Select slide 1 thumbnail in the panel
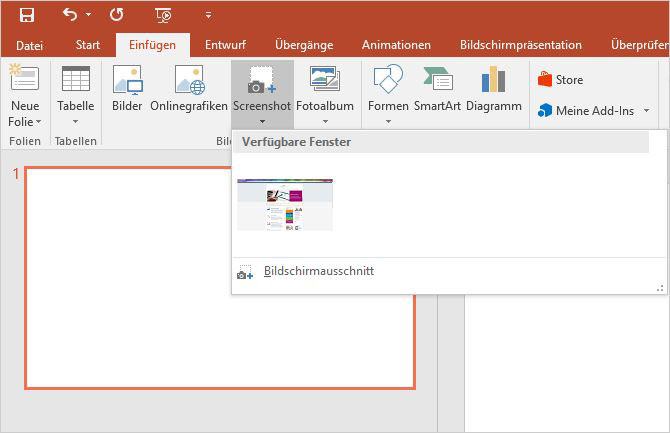The height and width of the screenshot is (433, 670). click(x=220, y=278)
